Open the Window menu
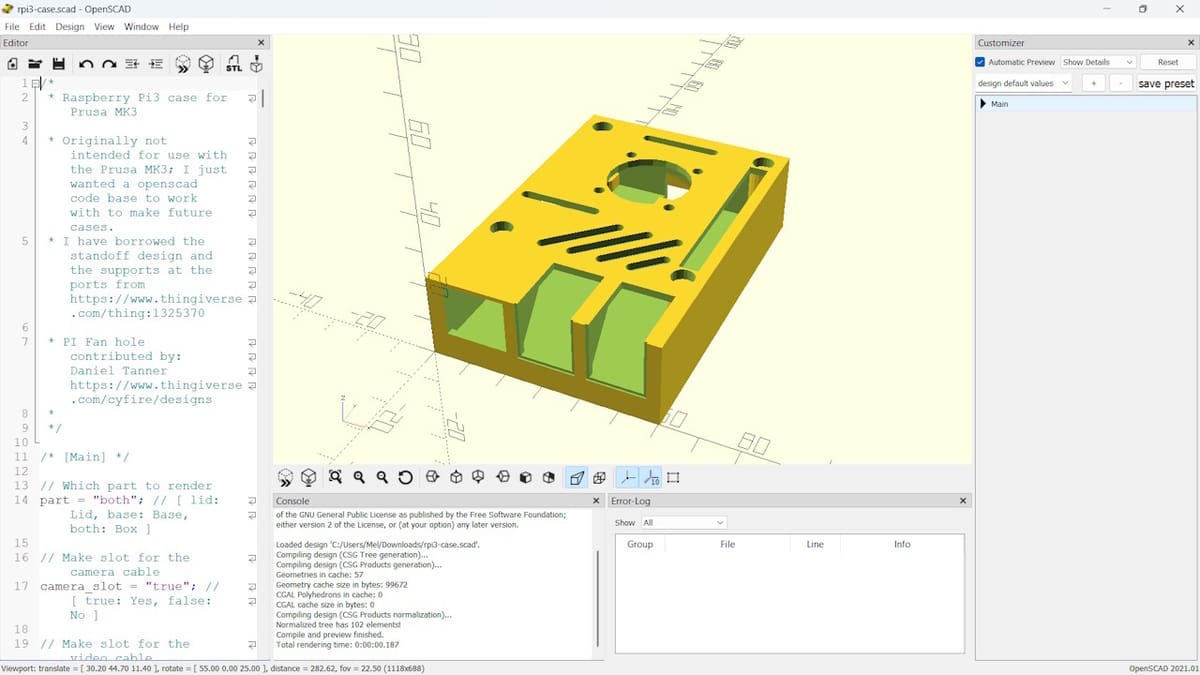 141,27
